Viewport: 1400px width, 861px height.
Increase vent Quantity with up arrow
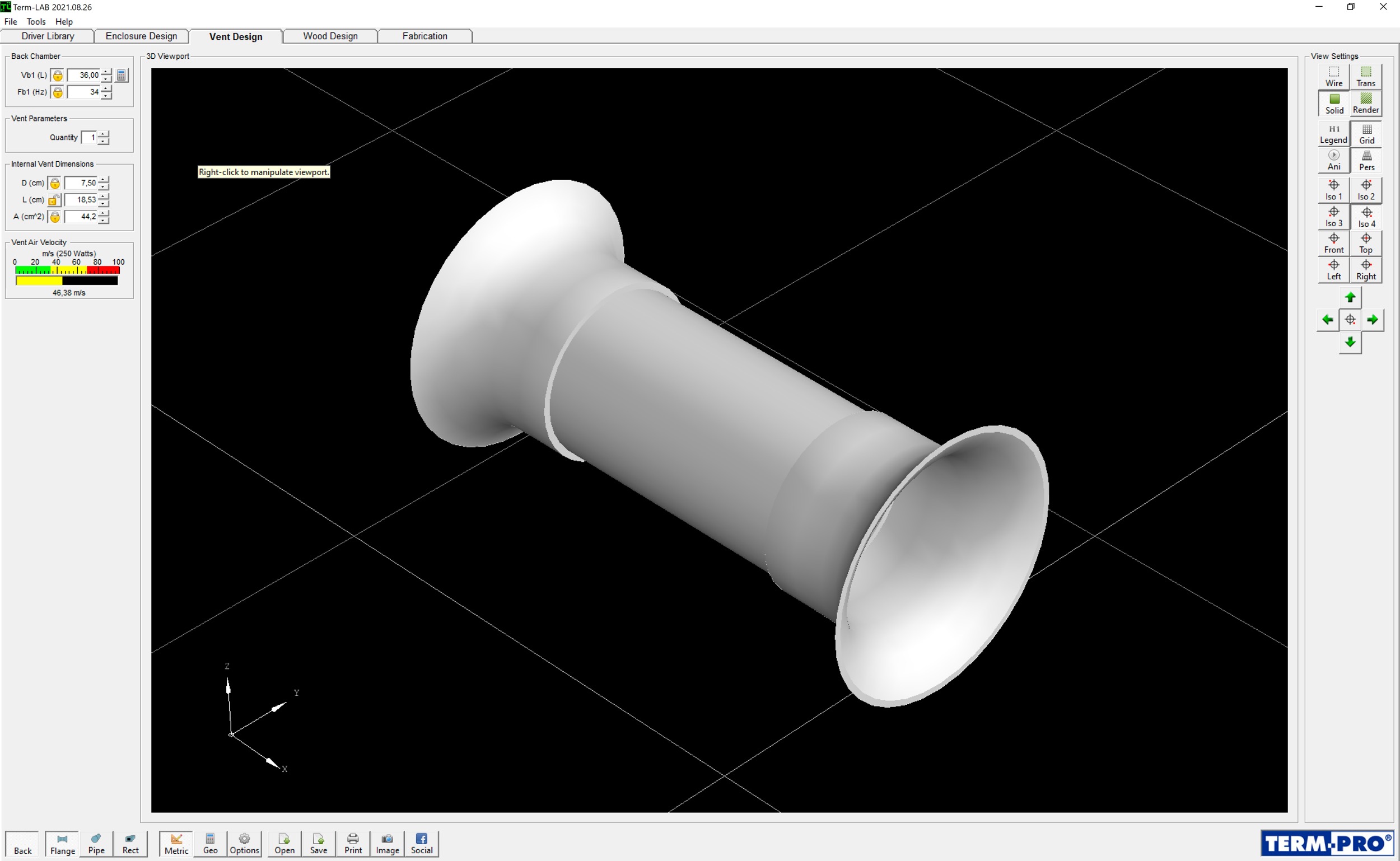tap(104, 134)
